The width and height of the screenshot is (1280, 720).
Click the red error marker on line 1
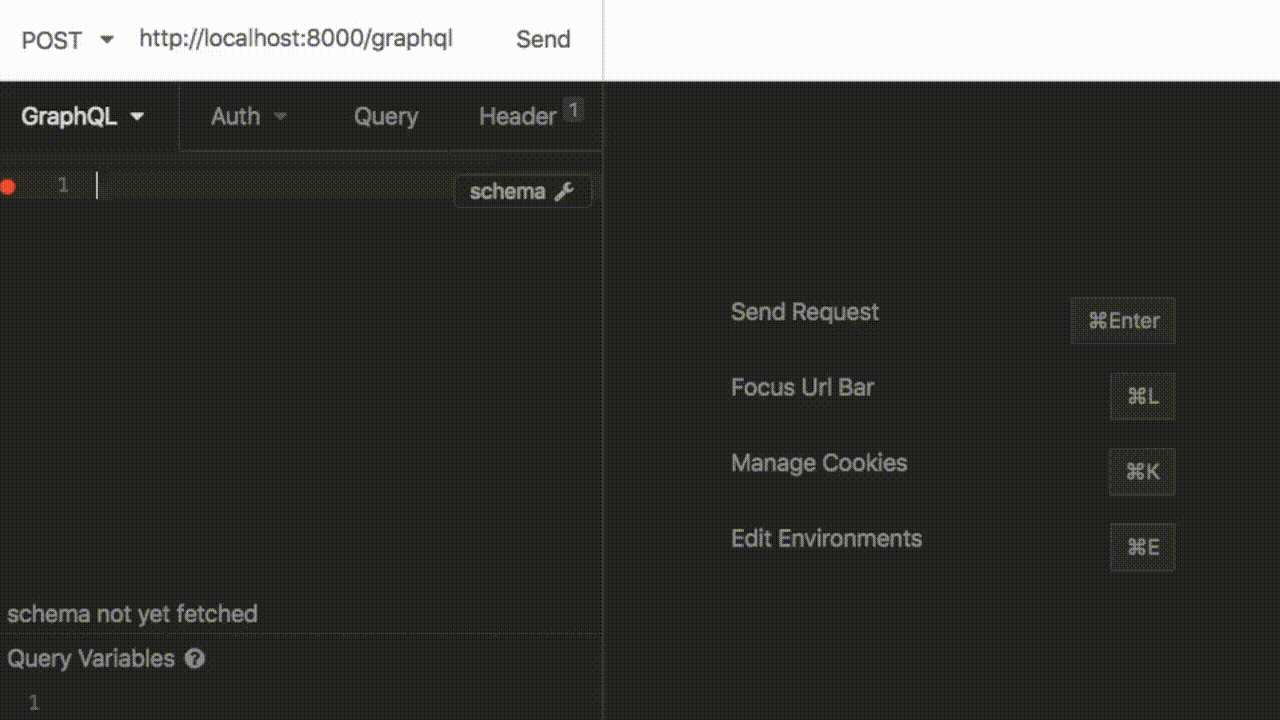[x=8, y=186]
